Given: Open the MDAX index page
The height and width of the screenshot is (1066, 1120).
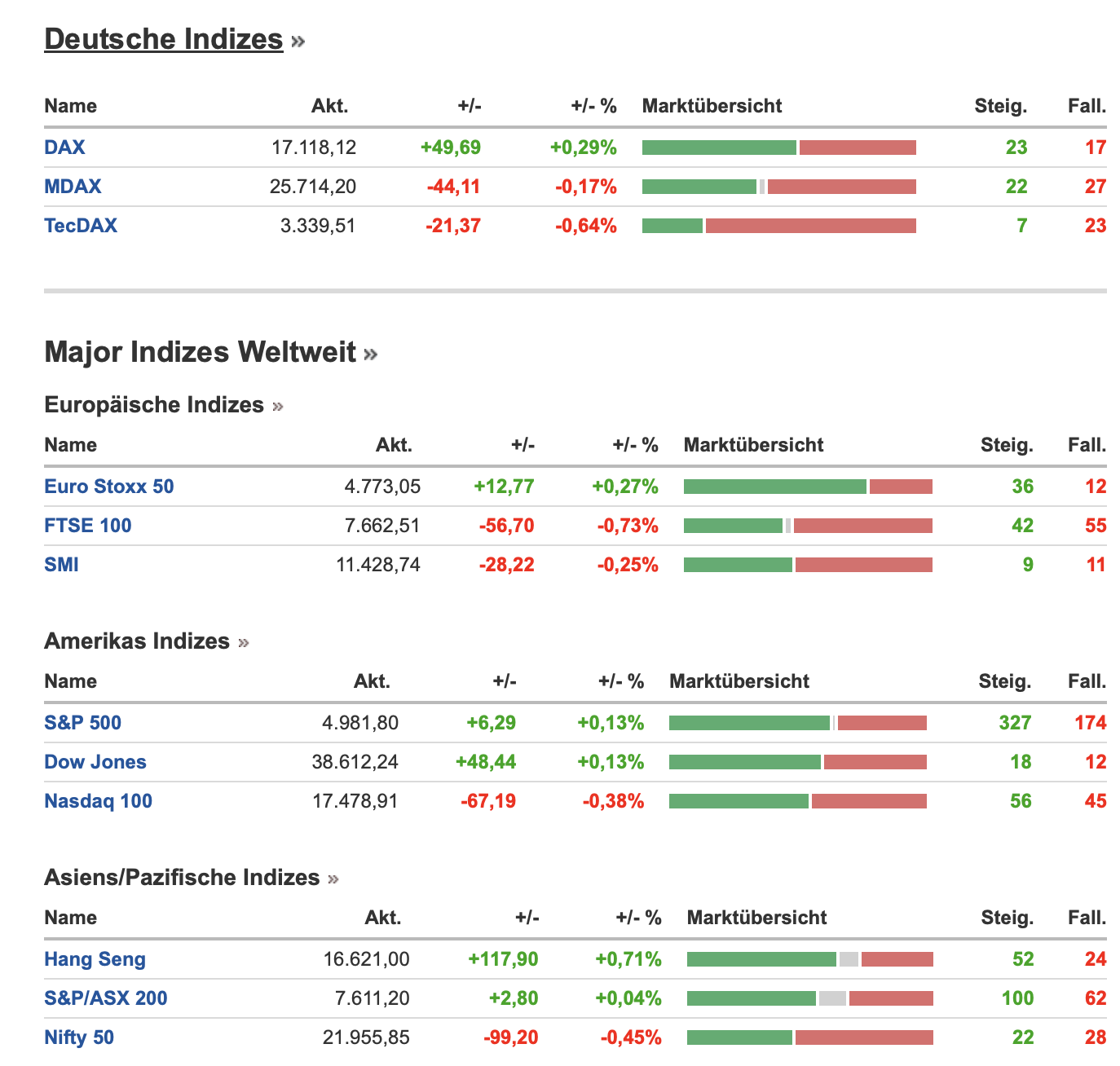Looking at the screenshot, I should (x=73, y=187).
